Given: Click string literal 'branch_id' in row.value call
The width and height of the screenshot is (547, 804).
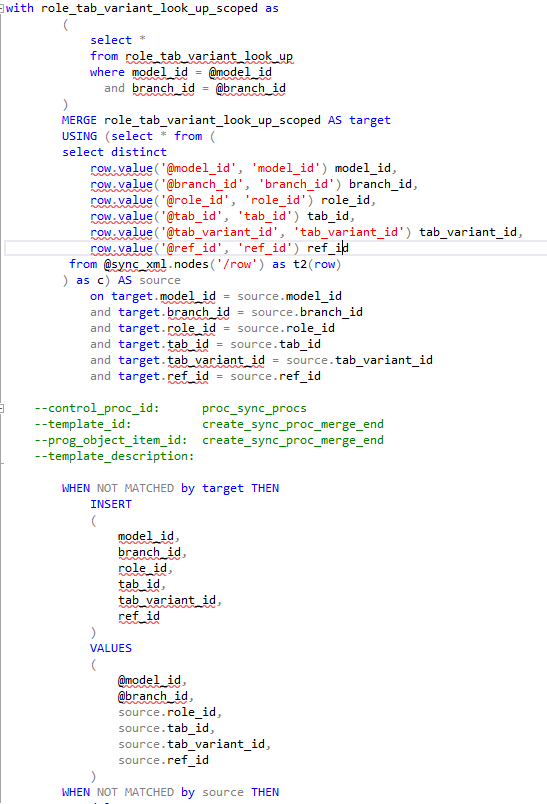Looking at the screenshot, I should point(299,184).
